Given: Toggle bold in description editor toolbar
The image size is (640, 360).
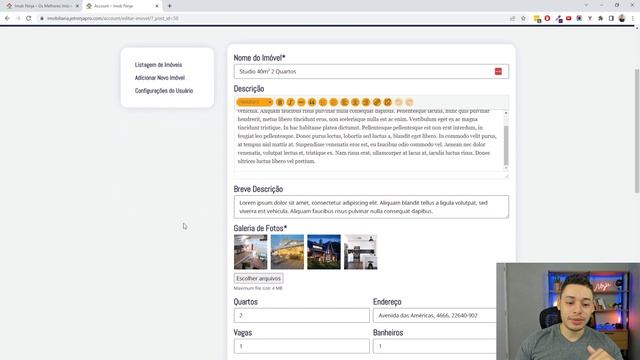Looking at the screenshot, I should tap(280, 102).
